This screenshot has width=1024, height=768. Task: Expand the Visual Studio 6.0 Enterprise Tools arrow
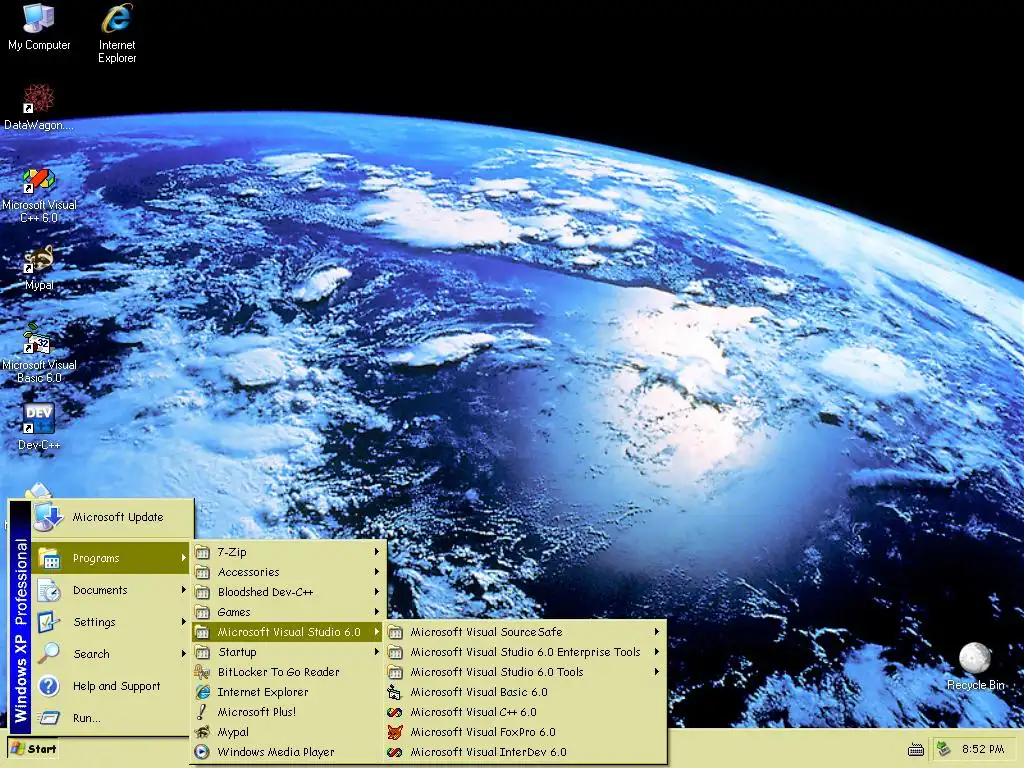coord(656,652)
